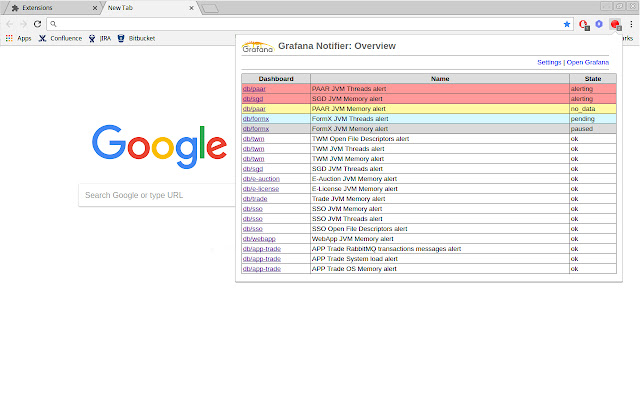Click the back navigation arrow
This screenshot has width=640, height=400.
10,24
